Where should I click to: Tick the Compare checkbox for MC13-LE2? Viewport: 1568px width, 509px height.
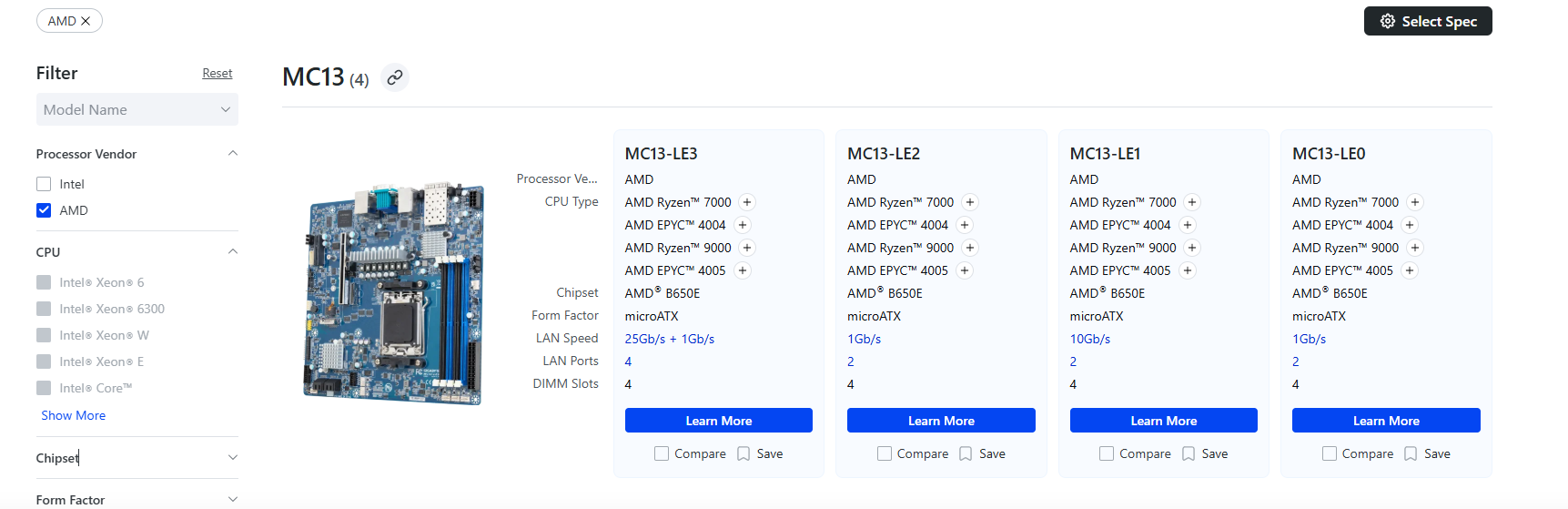tap(885, 453)
